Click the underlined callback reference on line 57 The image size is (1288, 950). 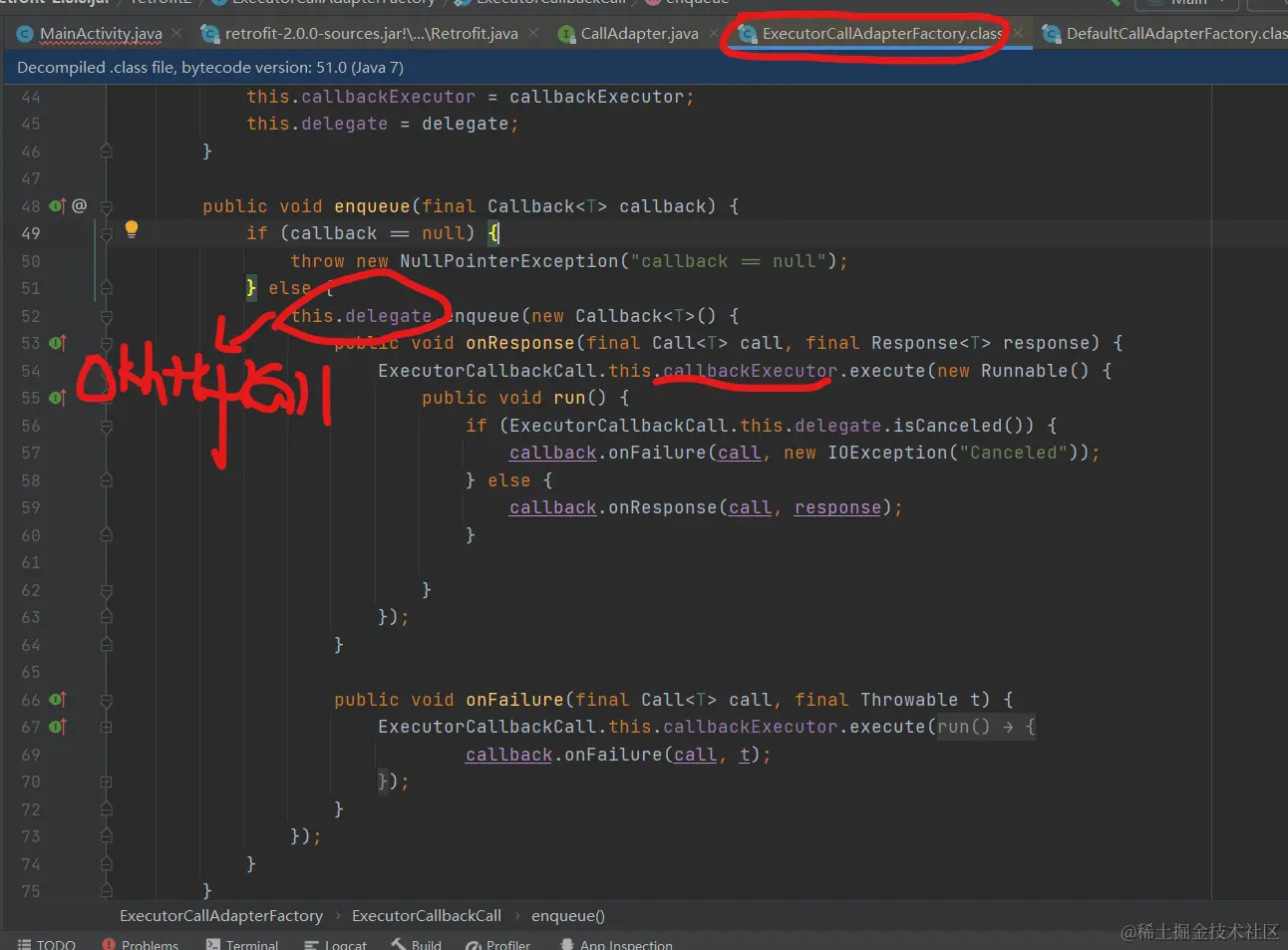click(552, 453)
